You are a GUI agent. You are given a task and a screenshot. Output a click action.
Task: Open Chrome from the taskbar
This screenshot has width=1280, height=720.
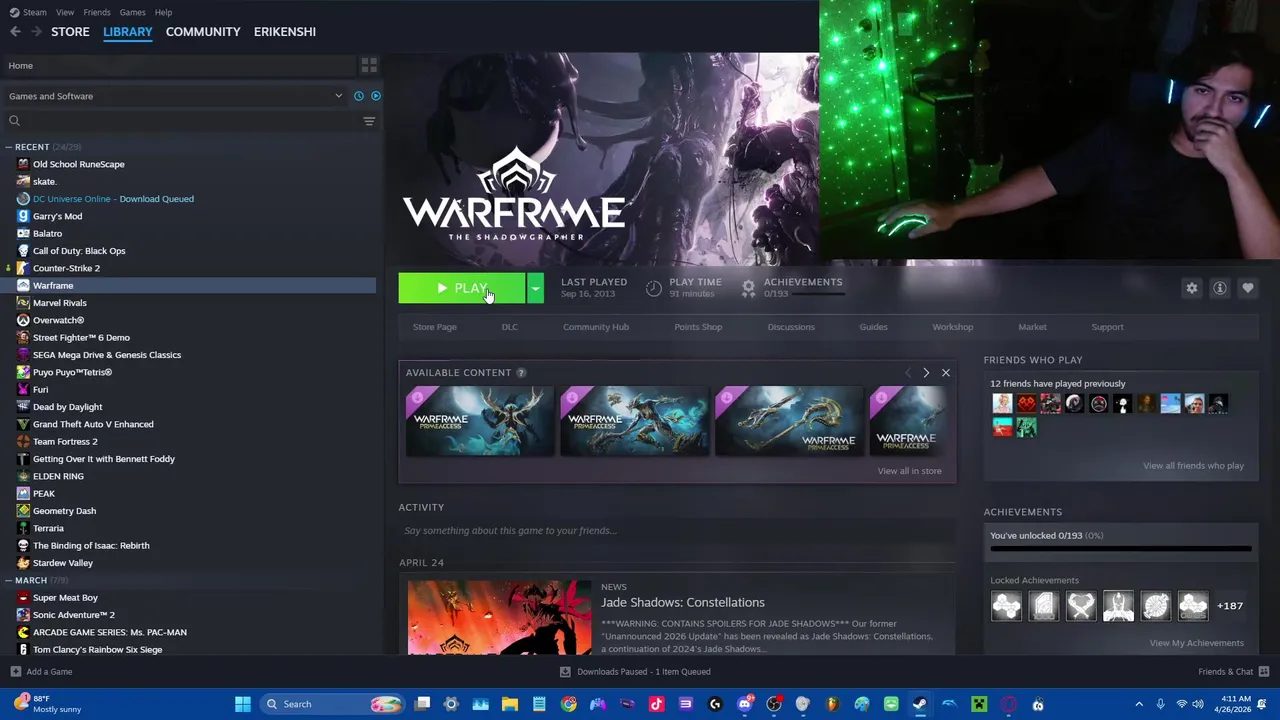coord(569,704)
